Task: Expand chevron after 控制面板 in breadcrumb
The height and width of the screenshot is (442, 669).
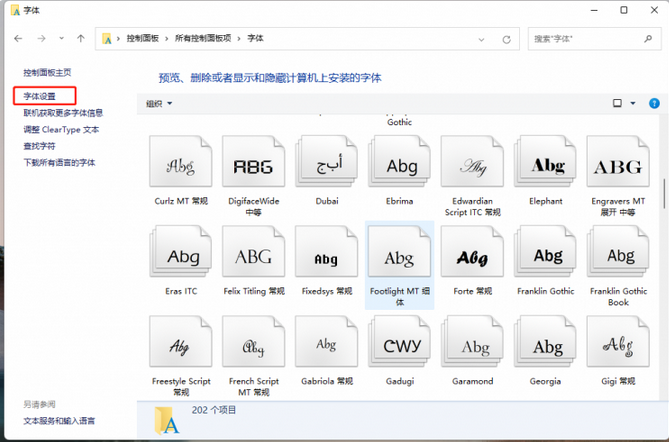Action: tap(167, 38)
